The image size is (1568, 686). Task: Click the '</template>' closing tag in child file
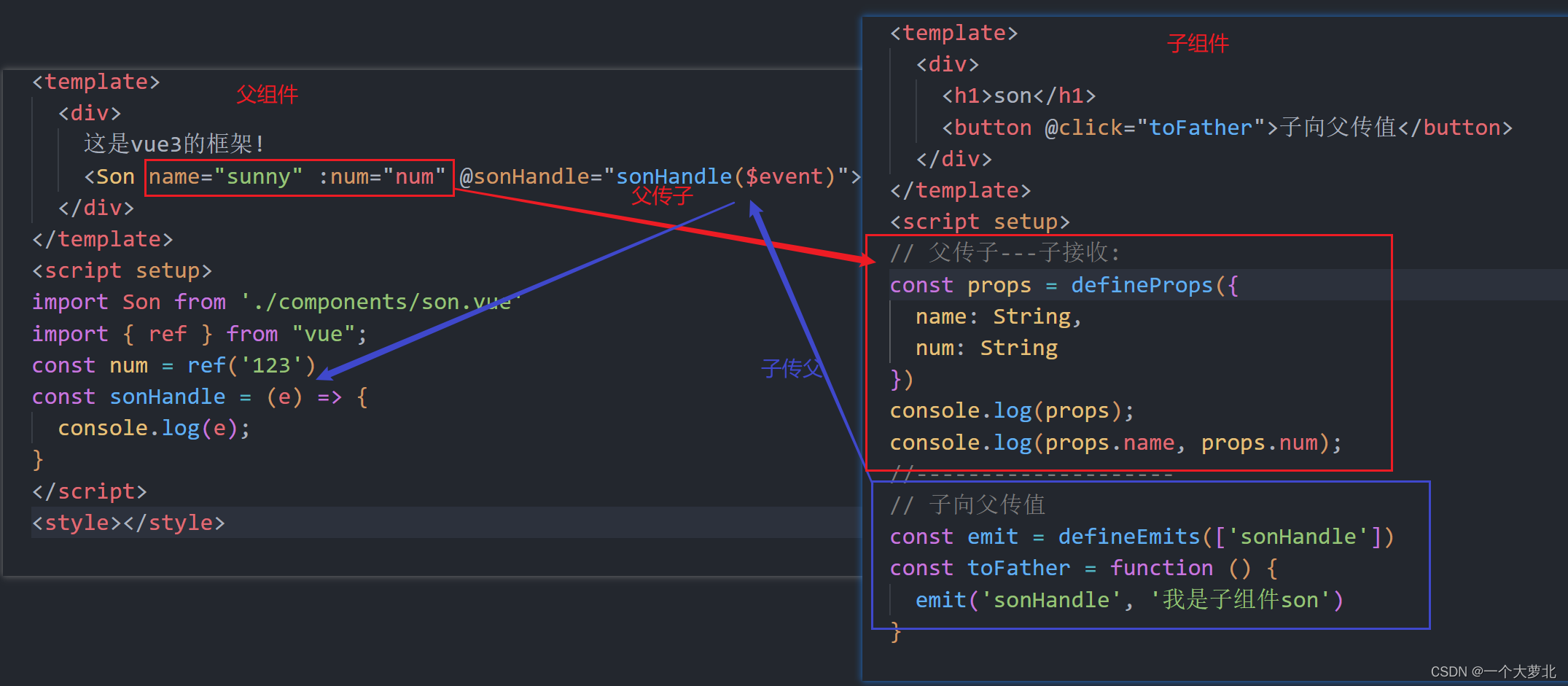point(960,191)
